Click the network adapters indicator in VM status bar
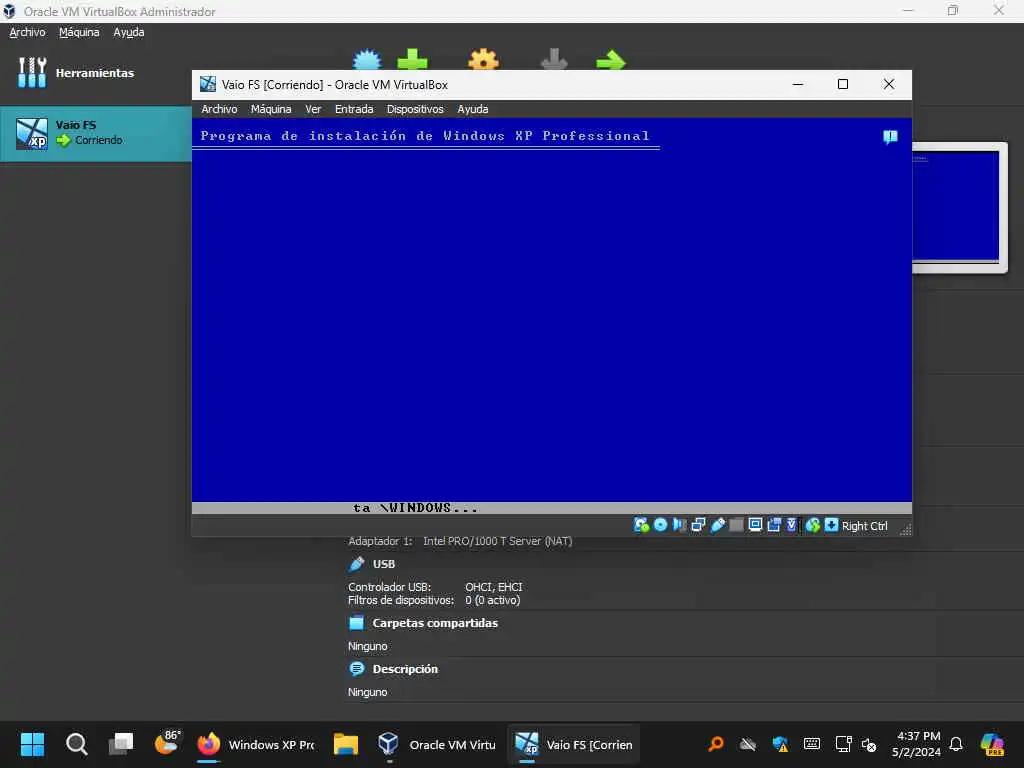The height and width of the screenshot is (768, 1024). [698, 525]
